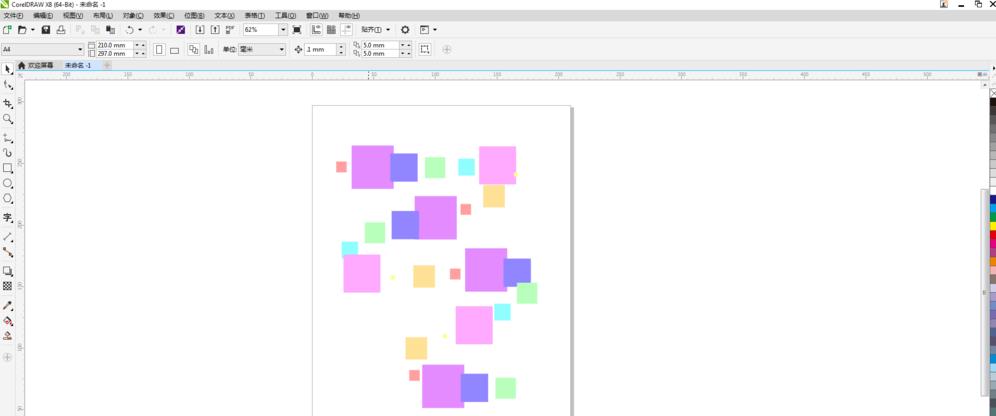996x416 pixels.
Task: Select the Crop tool
Action: pos(8,103)
